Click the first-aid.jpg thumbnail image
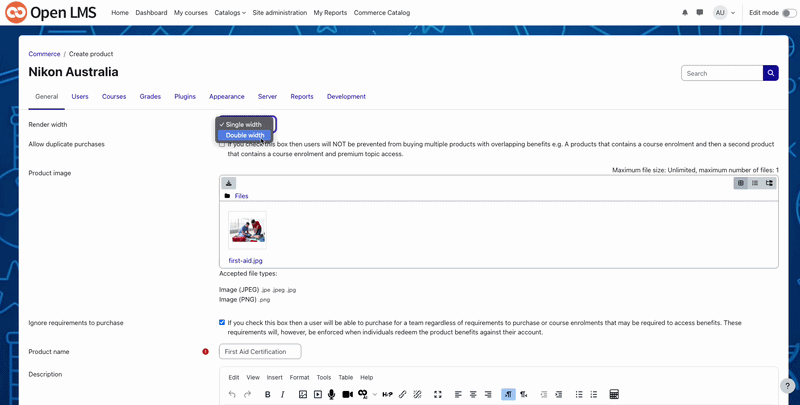800x405 pixels. point(247,231)
